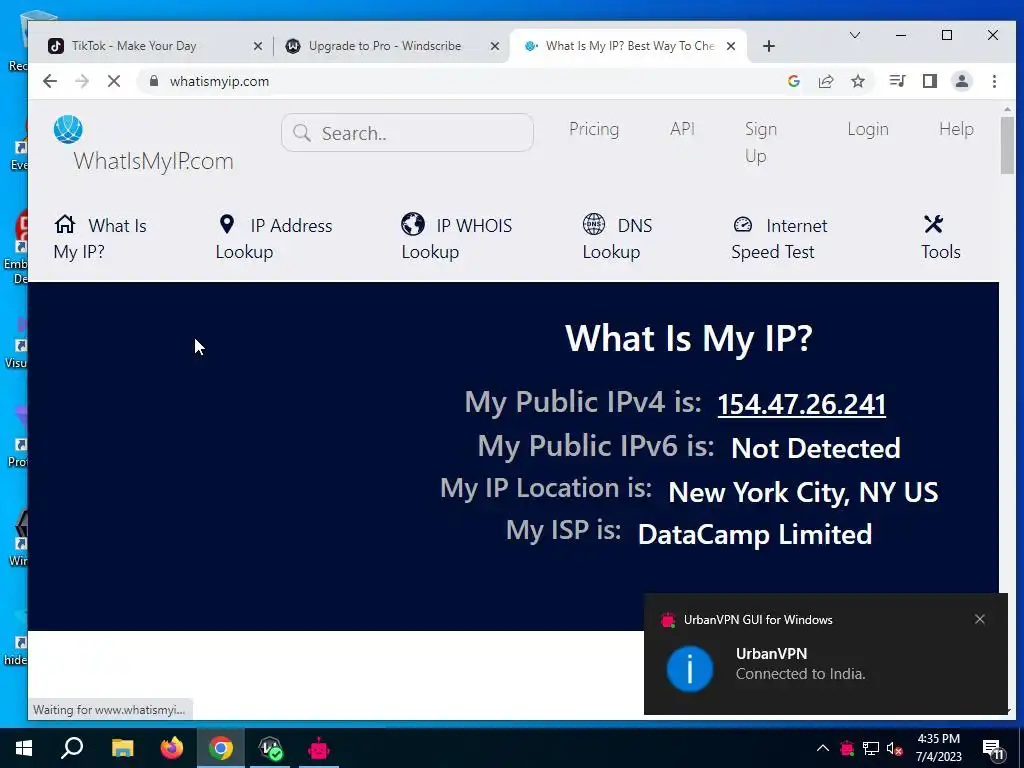
Task: Click the 154.47.26.241 IPv4 address link
Action: pyautogui.click(x=802, y=404)
